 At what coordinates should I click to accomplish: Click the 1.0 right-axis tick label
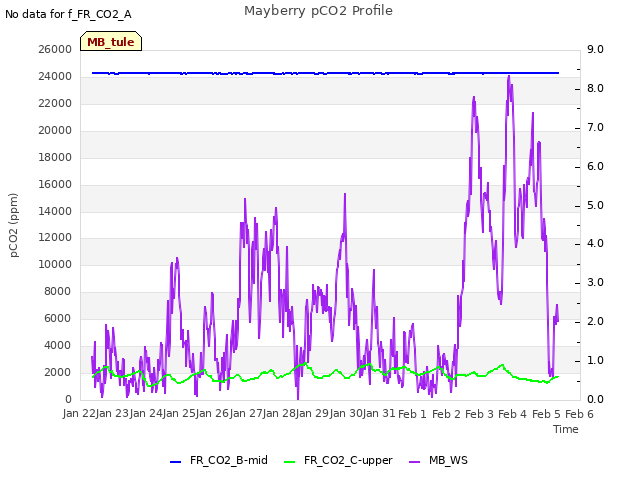[595, 360]
